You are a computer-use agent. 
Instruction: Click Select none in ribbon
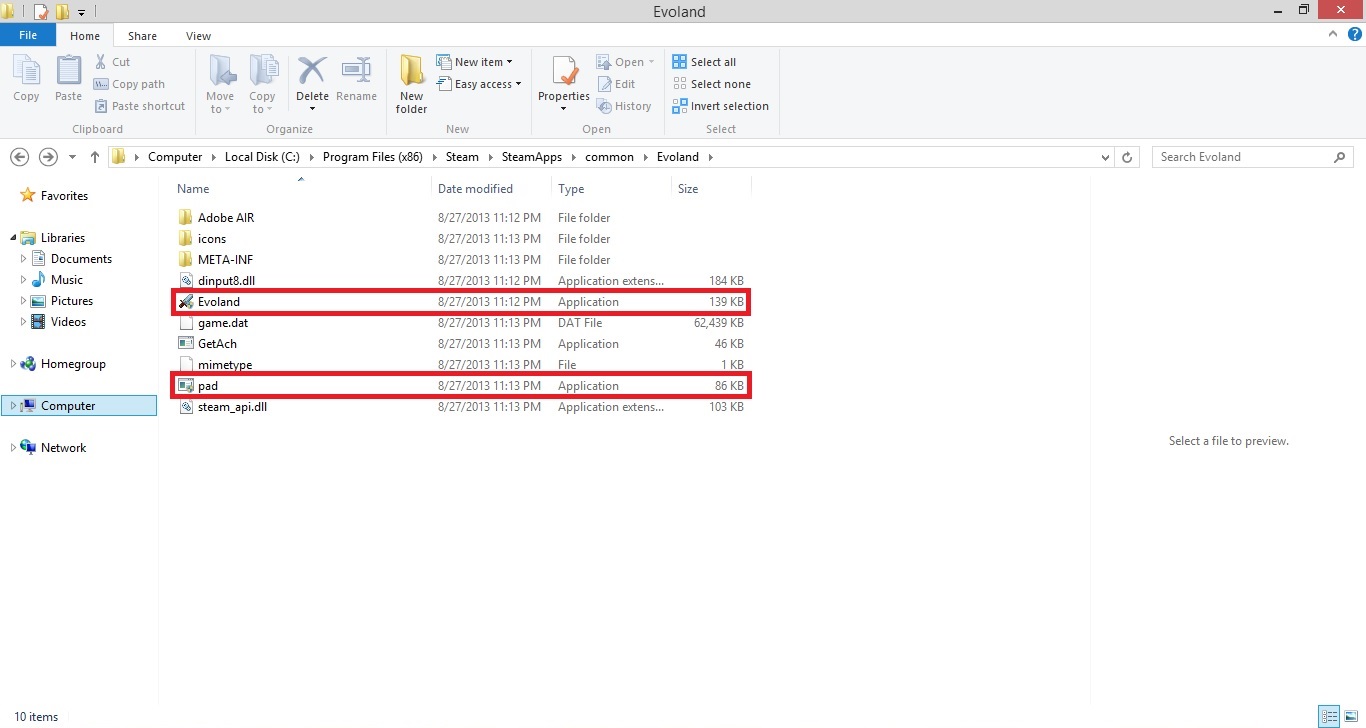[x=711, y=84]
